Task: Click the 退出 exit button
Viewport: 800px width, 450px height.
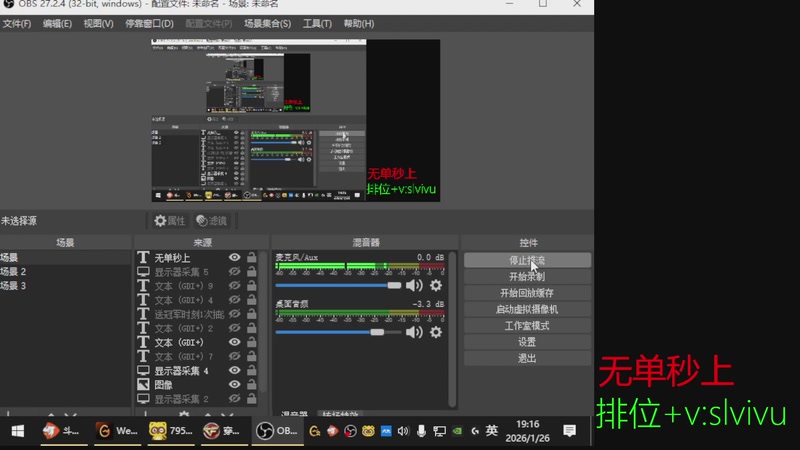Action: click(x=528, y=358)
